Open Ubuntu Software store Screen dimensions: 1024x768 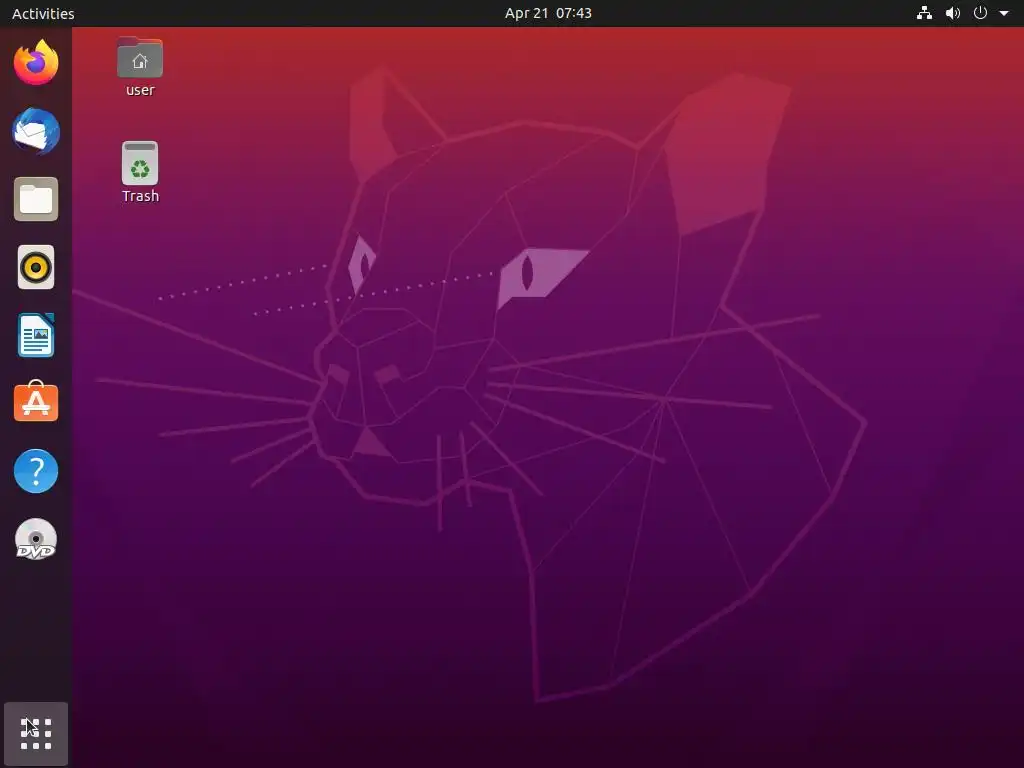click(36, 402)
